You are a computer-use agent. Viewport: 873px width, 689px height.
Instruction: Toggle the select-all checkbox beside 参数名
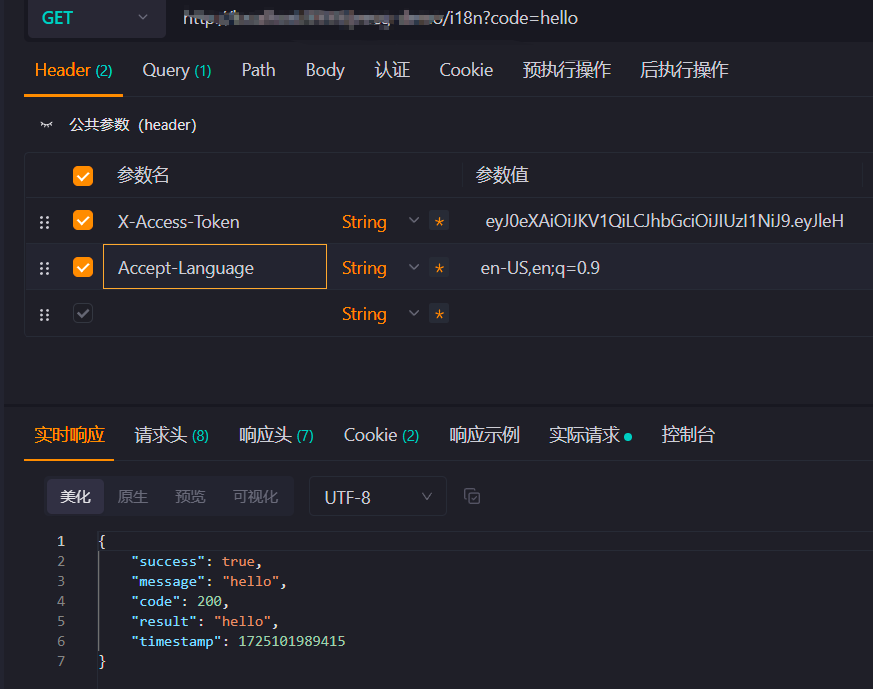click(82, 175)
